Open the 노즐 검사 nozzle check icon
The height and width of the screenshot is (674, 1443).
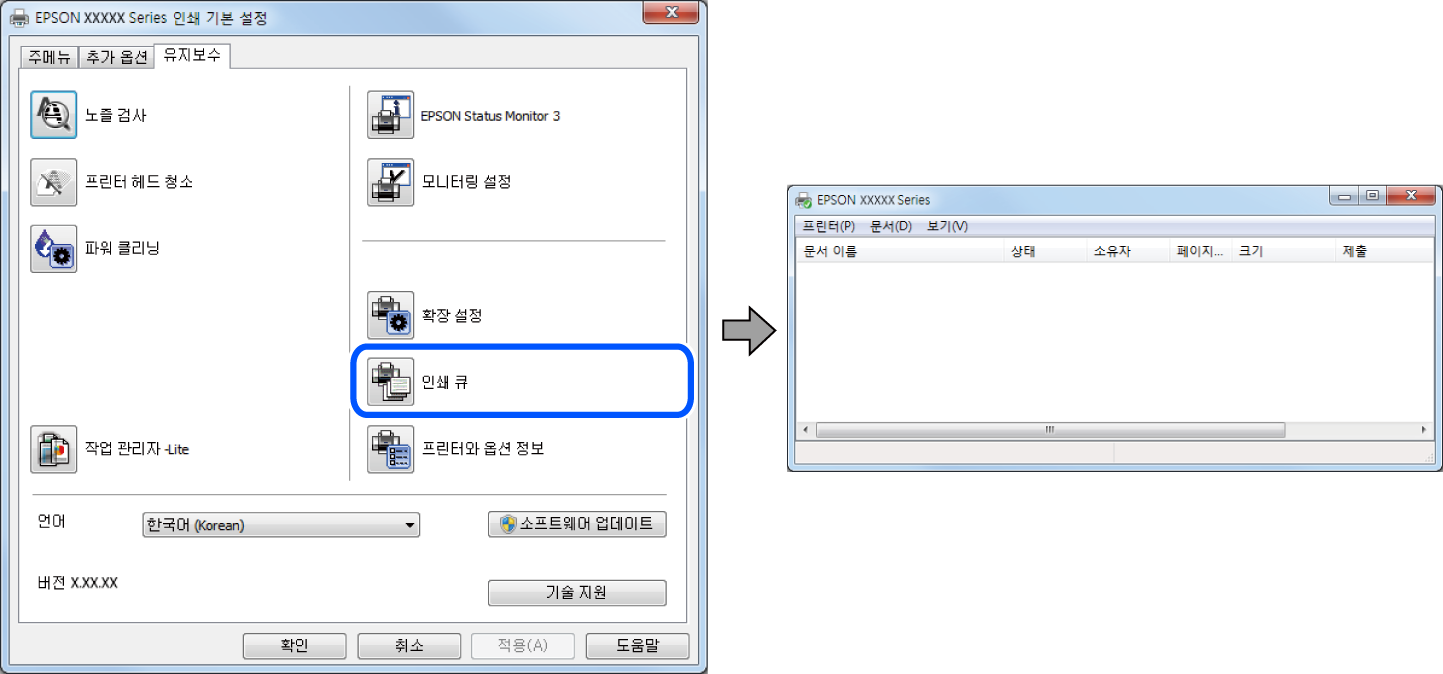click(53, 115)
